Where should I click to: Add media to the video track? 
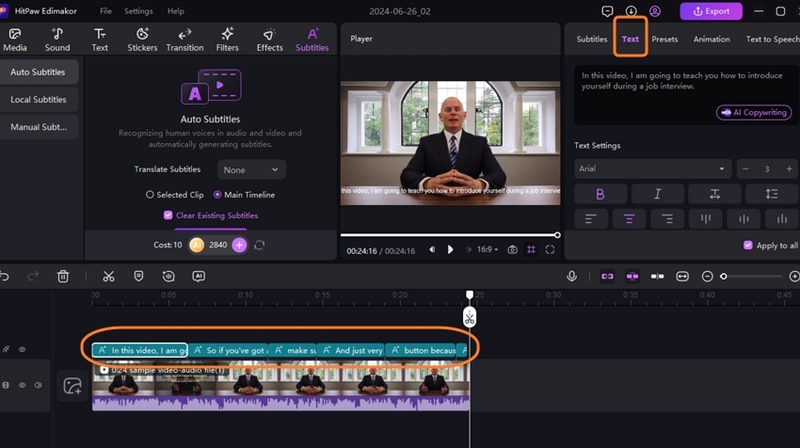pyautogui.click(x=72, y=386)
